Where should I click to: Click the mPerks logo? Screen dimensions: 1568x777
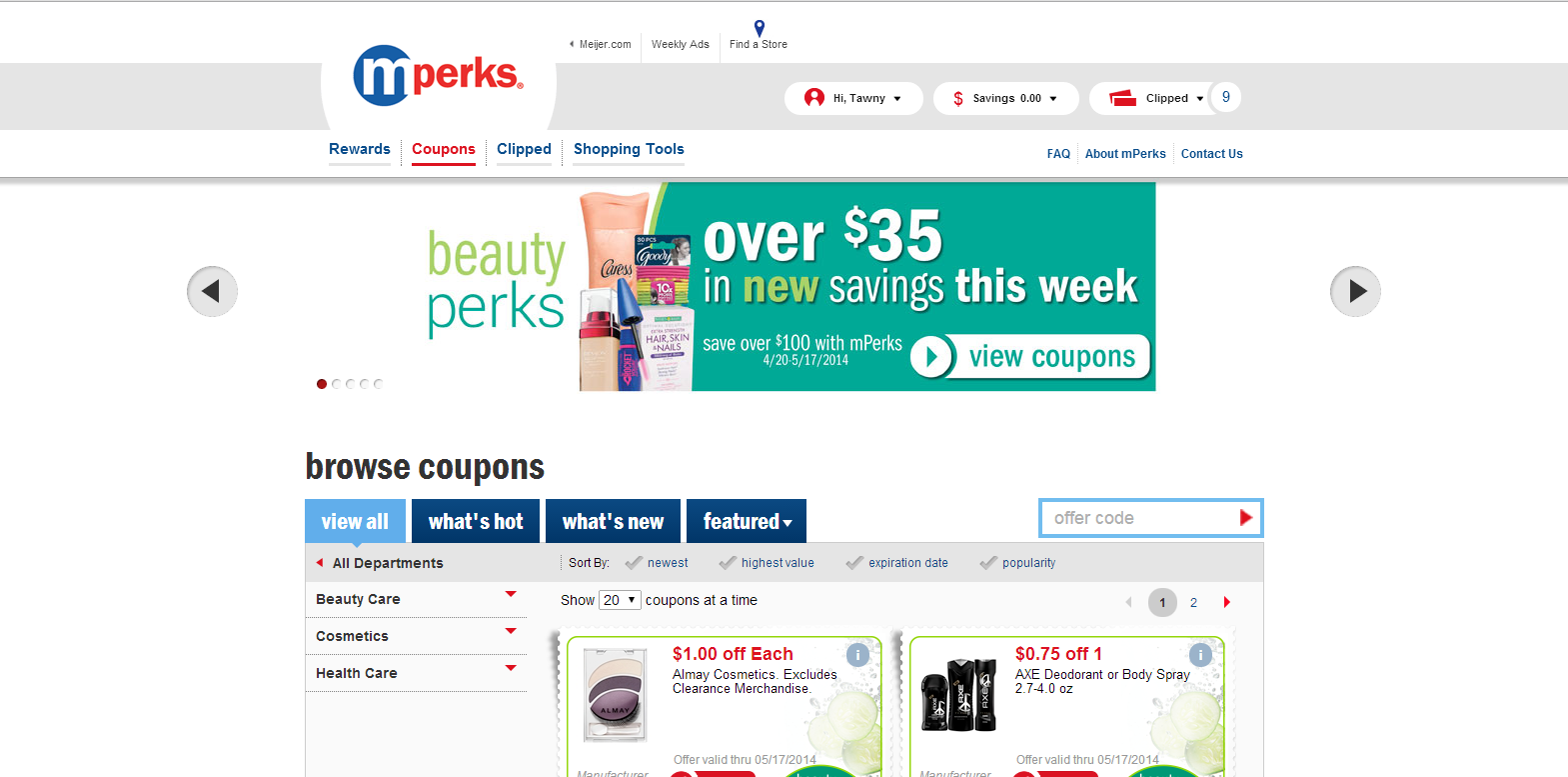pos(438,75)
